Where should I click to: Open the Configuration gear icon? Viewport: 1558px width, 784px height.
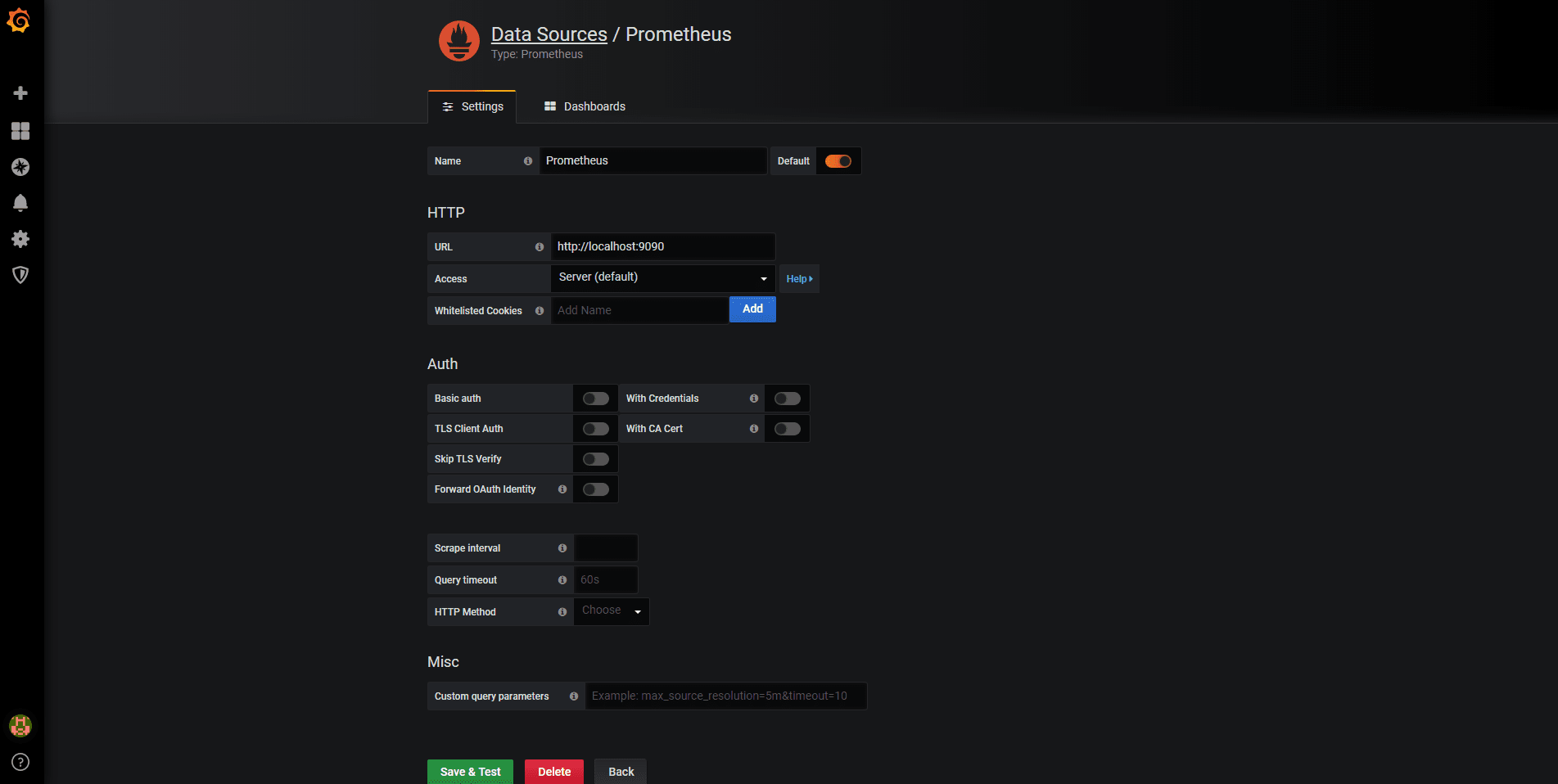click(x=20, y=239)
